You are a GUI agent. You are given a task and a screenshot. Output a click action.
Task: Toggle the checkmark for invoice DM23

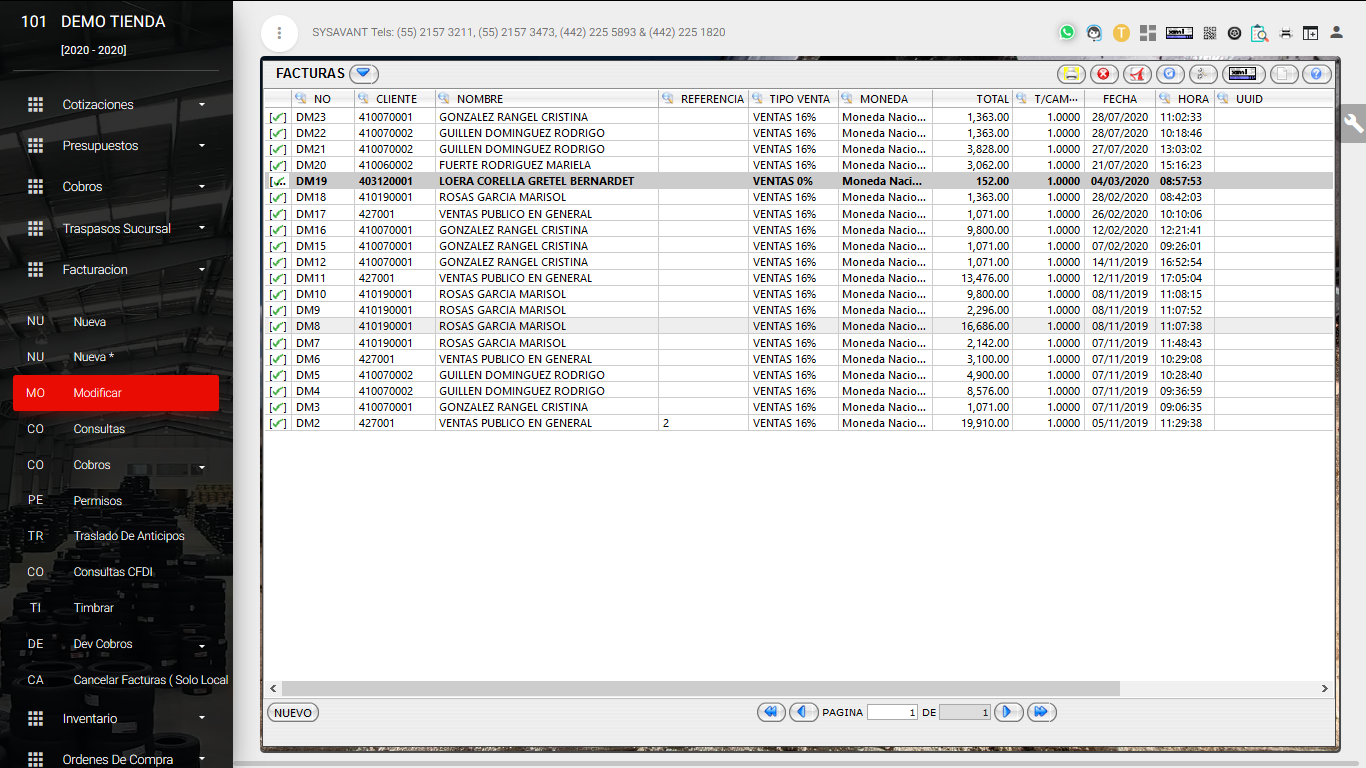point(277,117)
